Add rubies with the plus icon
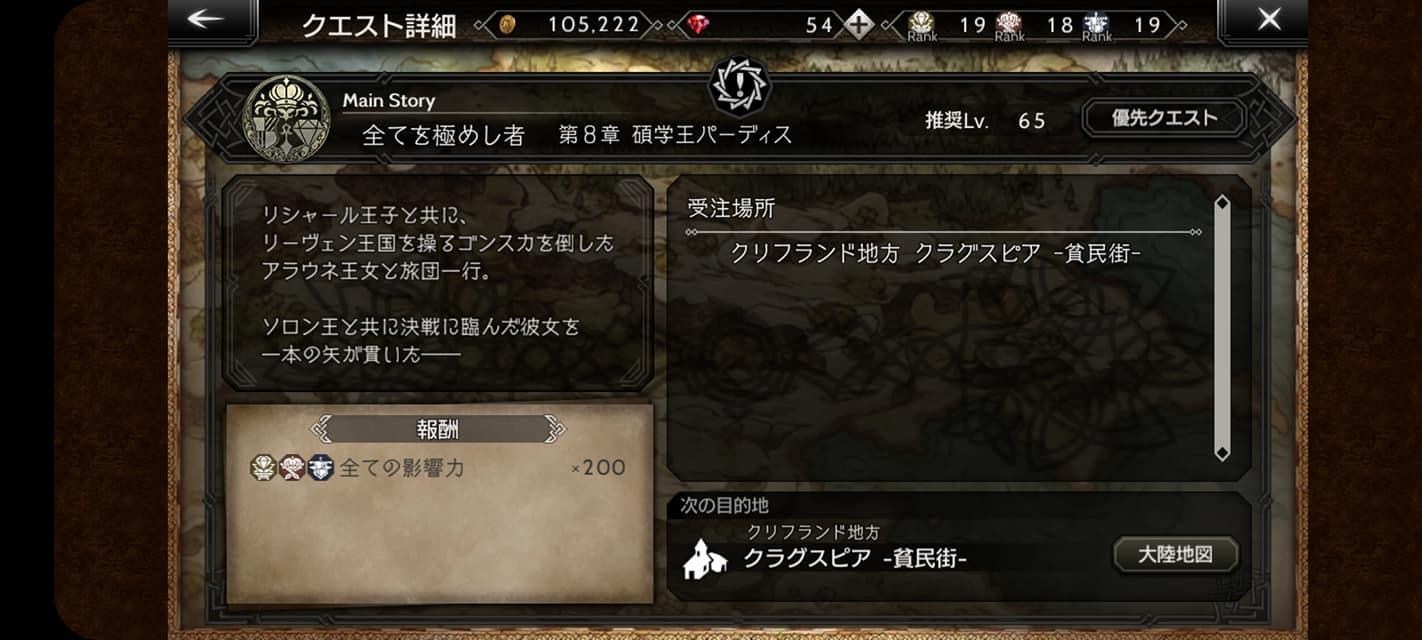The image size is (1422, 640). coord(858,24)
